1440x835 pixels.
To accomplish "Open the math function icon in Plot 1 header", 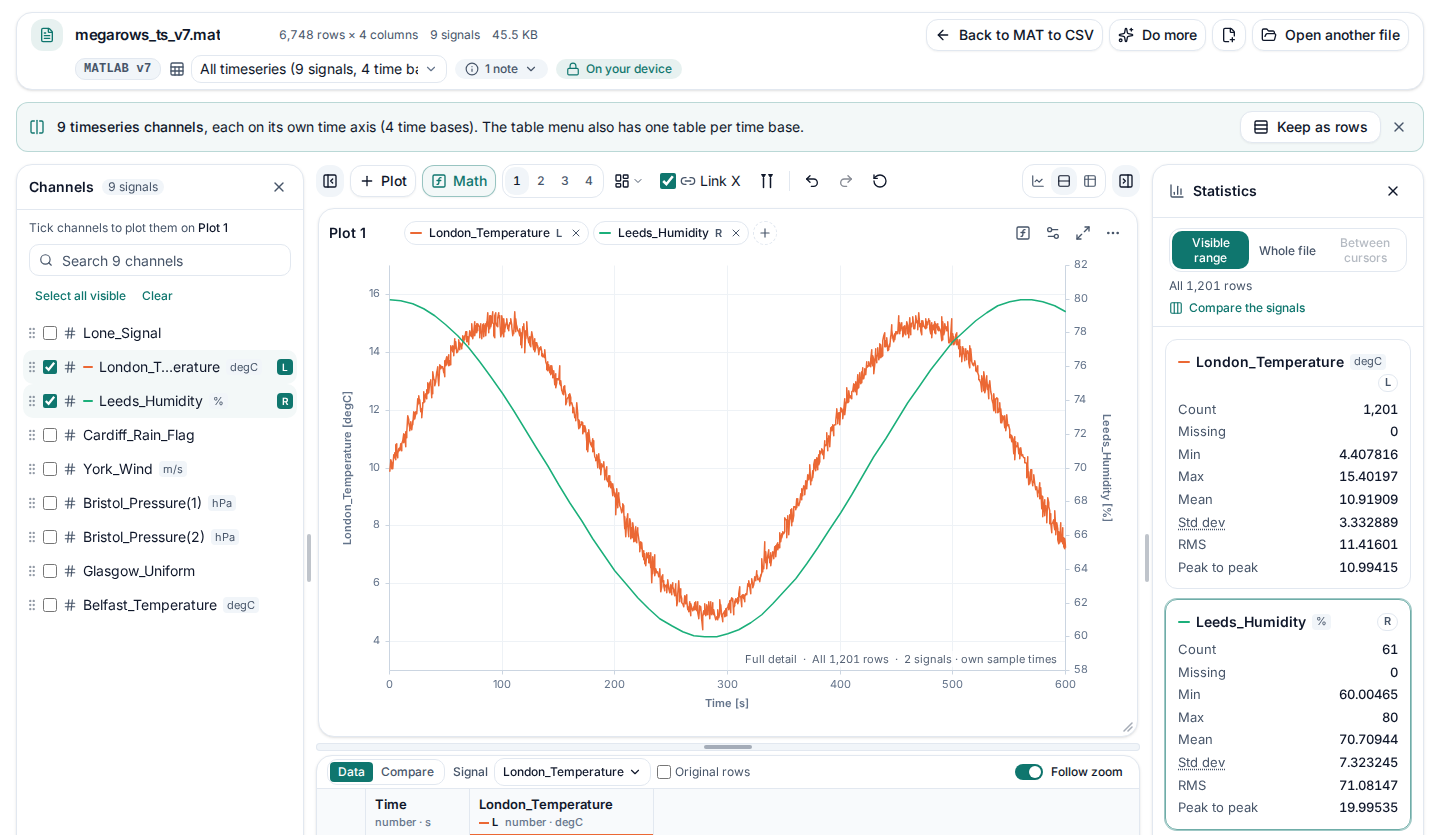I will pos(1023,233).
